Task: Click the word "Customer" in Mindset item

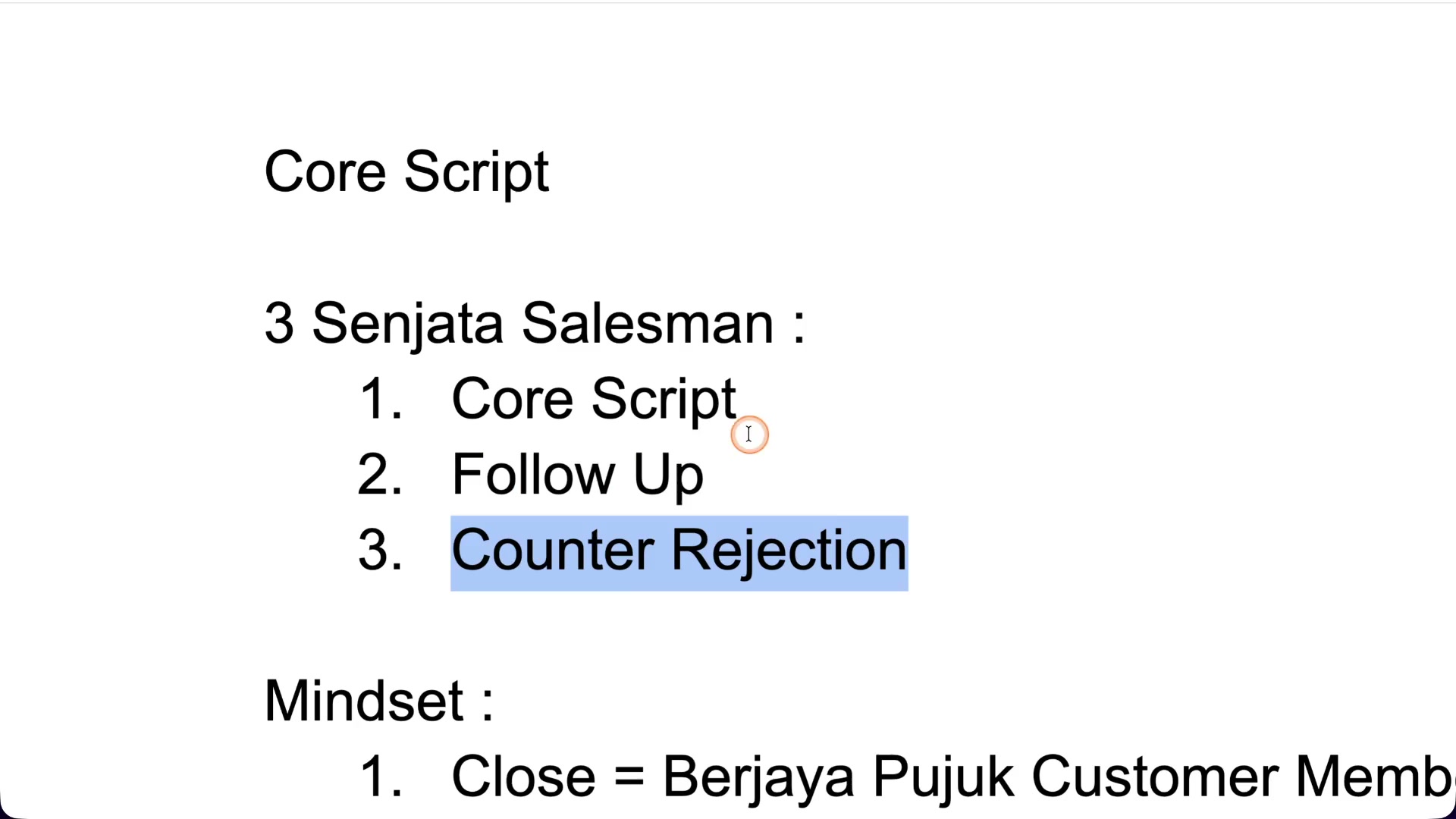Action: point(1156,777)
